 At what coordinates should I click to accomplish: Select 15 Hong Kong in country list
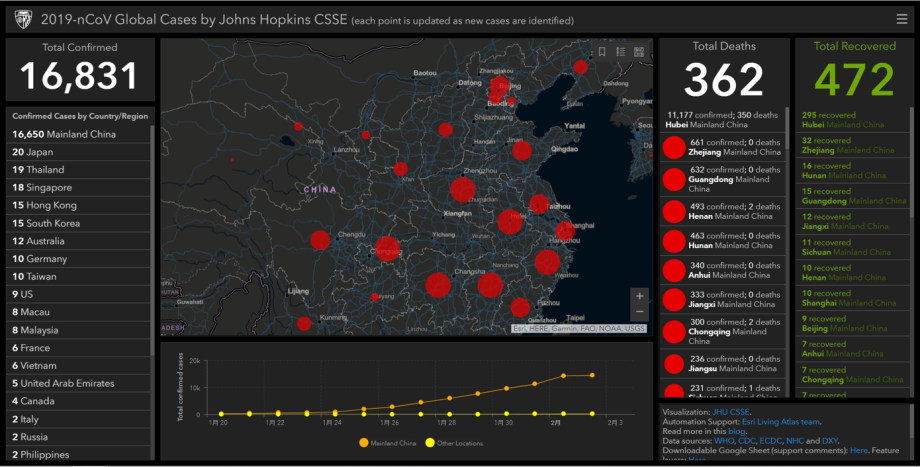(x=79, y=205)
